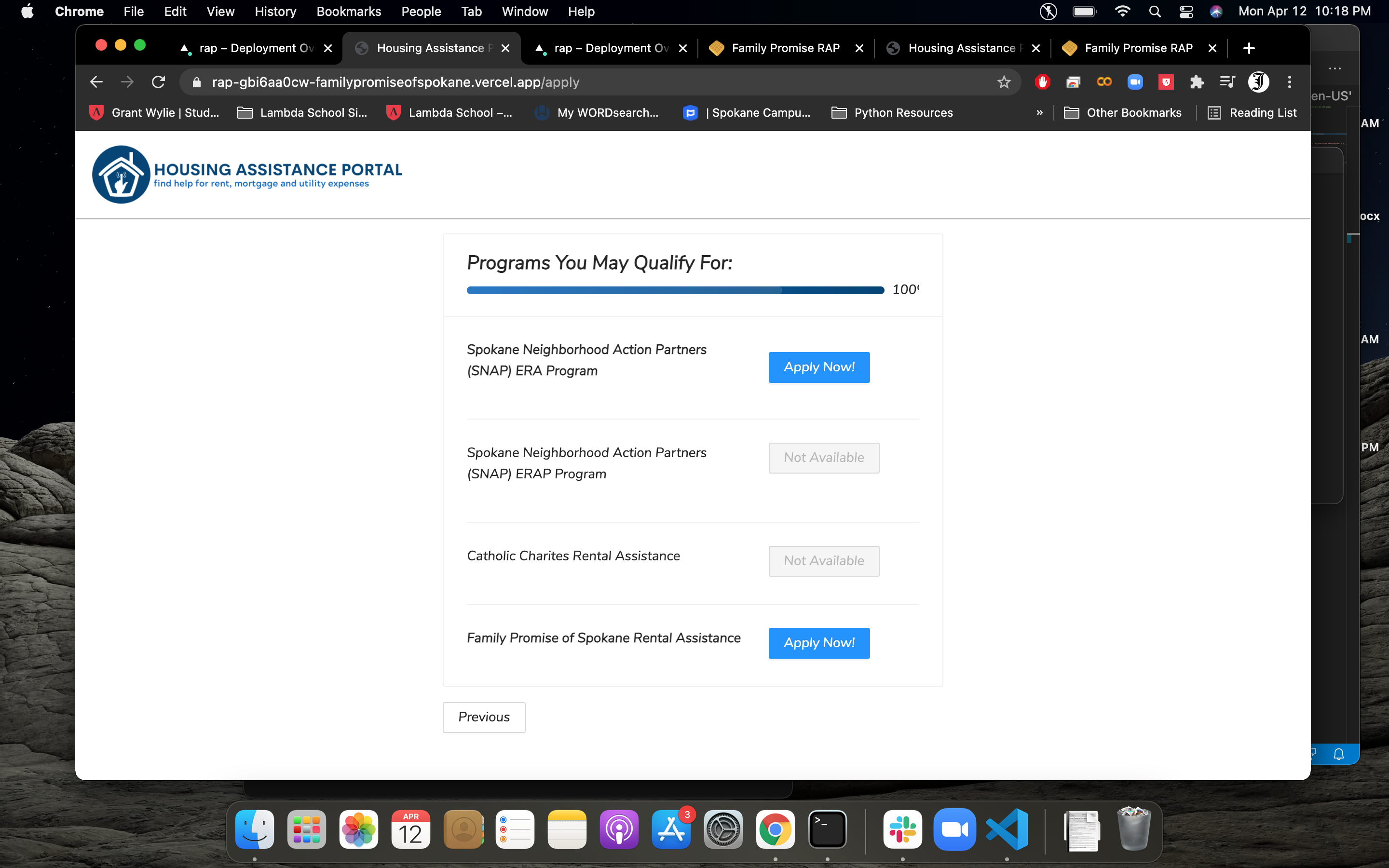1389x868 pixels.
Task: Open the red hand ad-blocker extension
Action: [x=1042, y=82]
